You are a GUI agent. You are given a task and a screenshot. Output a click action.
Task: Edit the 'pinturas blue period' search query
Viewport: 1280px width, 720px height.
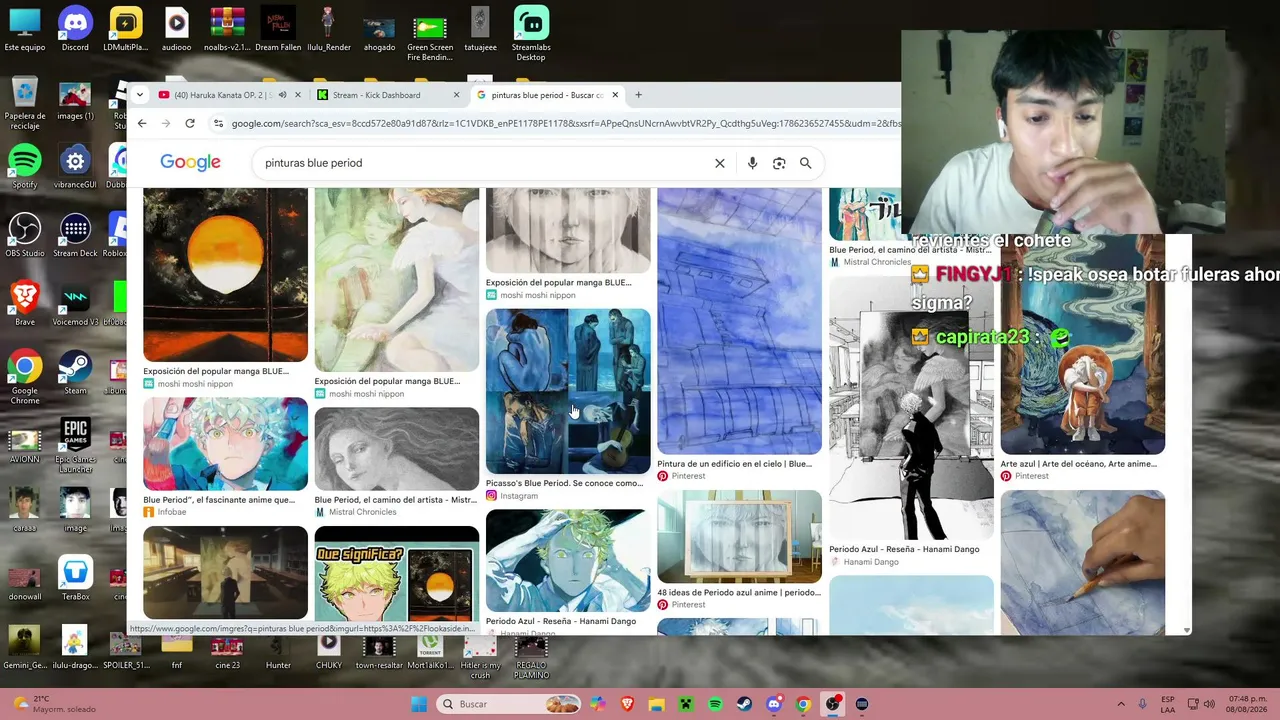[313, 163]
